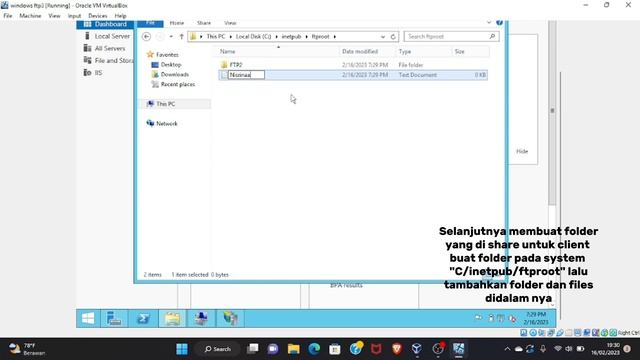
Task: Open VirtualBox Machine menu
Action: coord(30,16)
